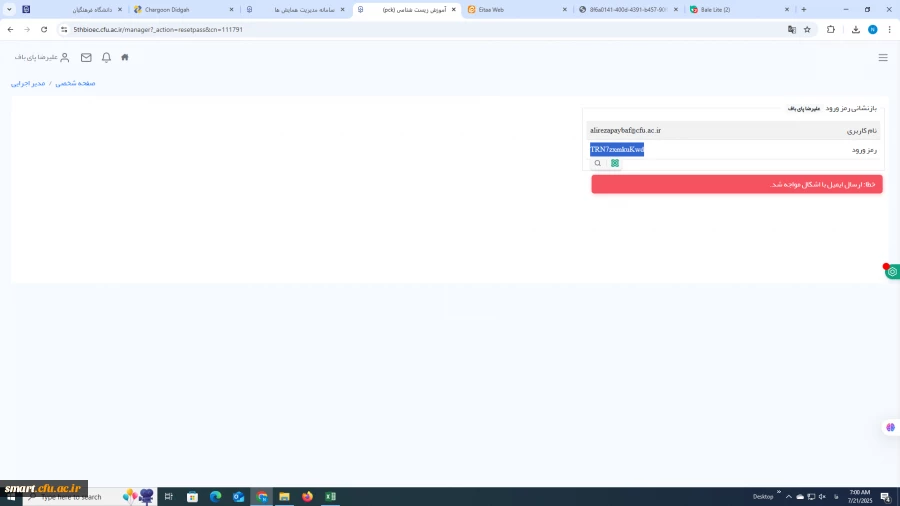Reload the page with the refresh button
This screenshot has height=506, width=900.
tap(44, 29)
